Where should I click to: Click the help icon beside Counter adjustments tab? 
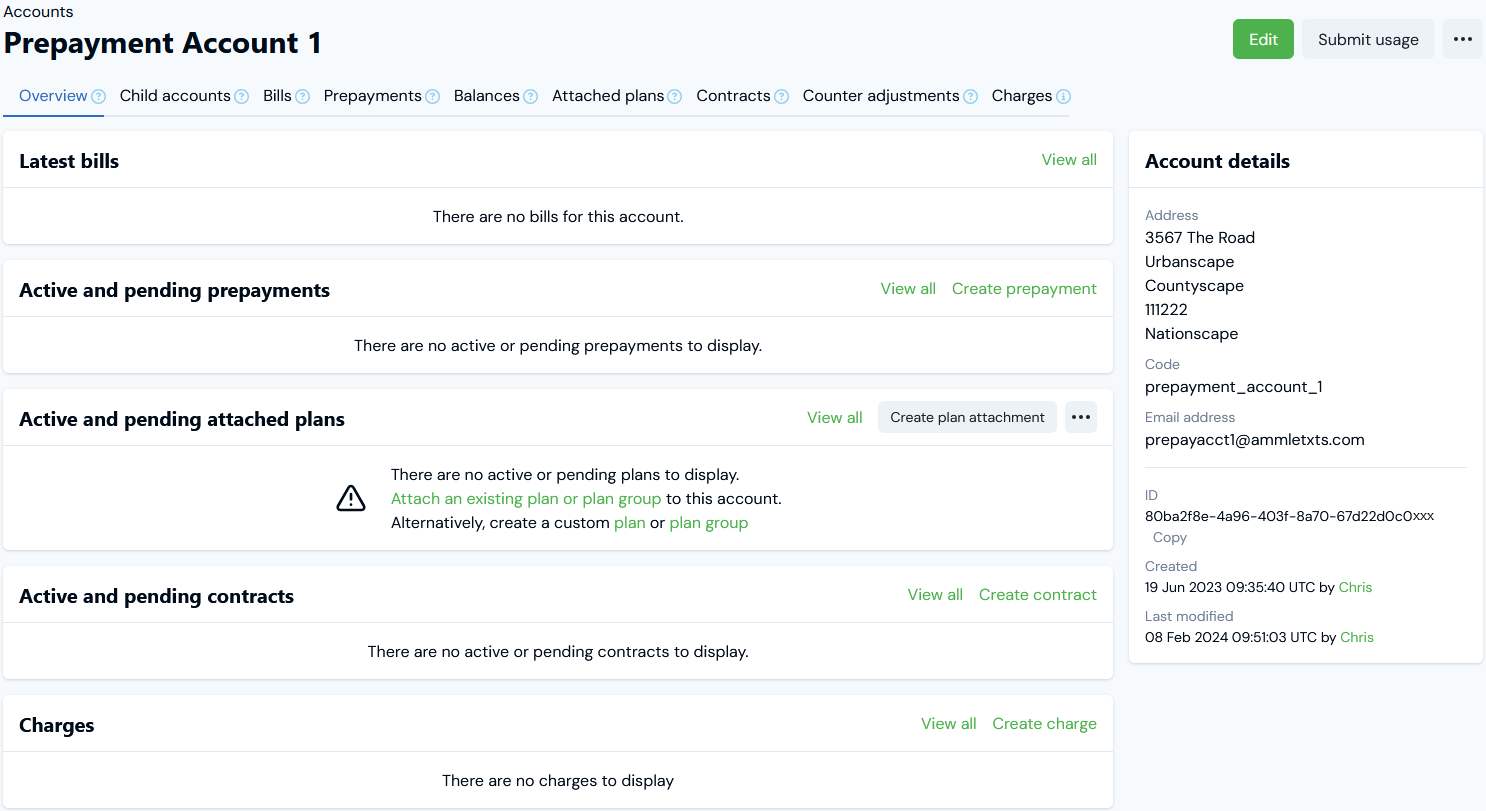coord(970,97)
